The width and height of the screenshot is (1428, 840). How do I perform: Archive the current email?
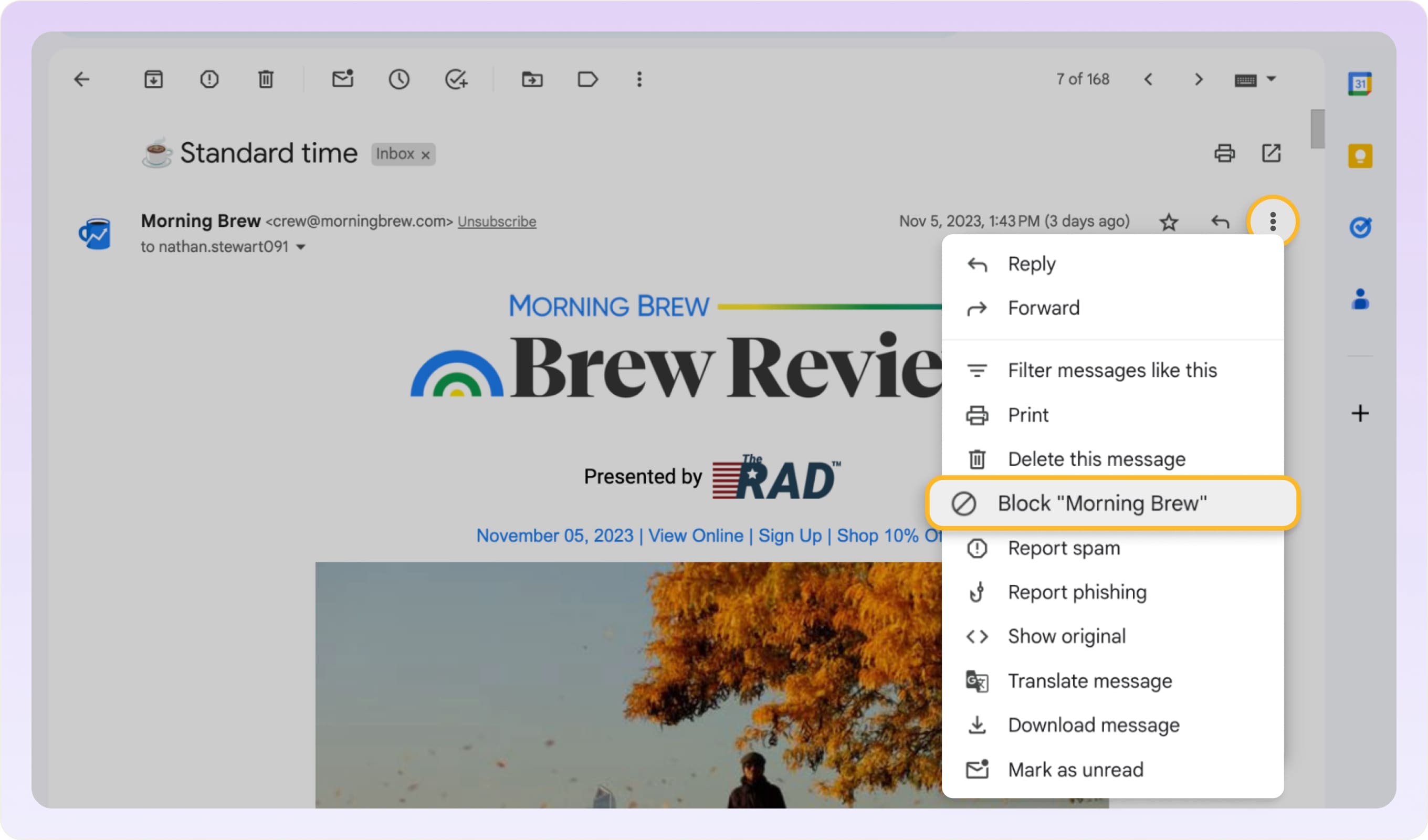[153, 79]
